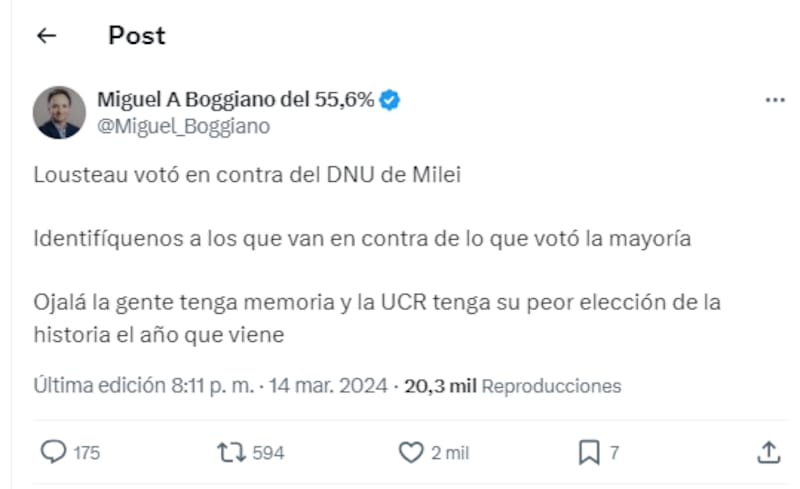Go back using the left arrow
The width and height of the screenshot is (800, 489).
[46, 37]
